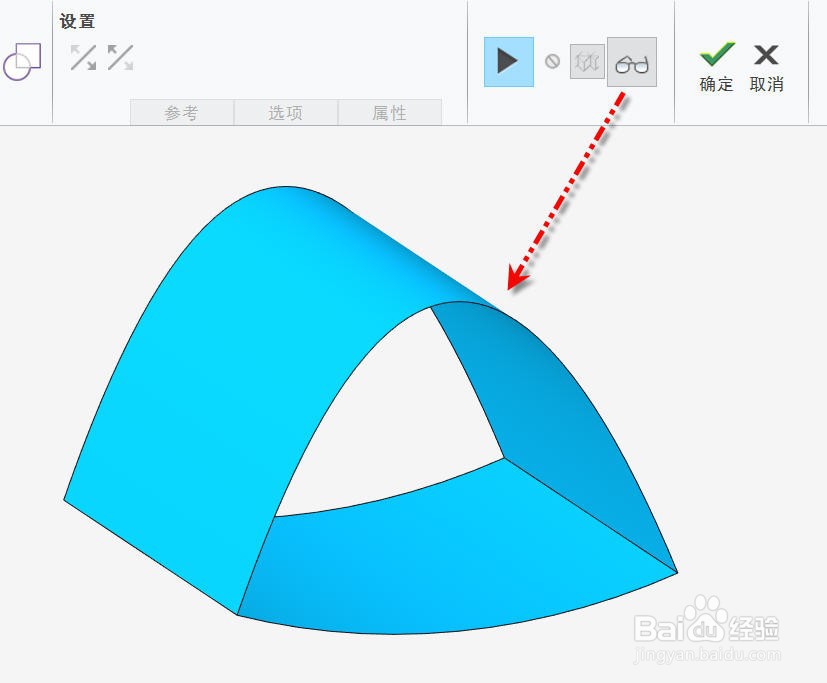Toggle the glasses verify preview button

click(632, 62)
